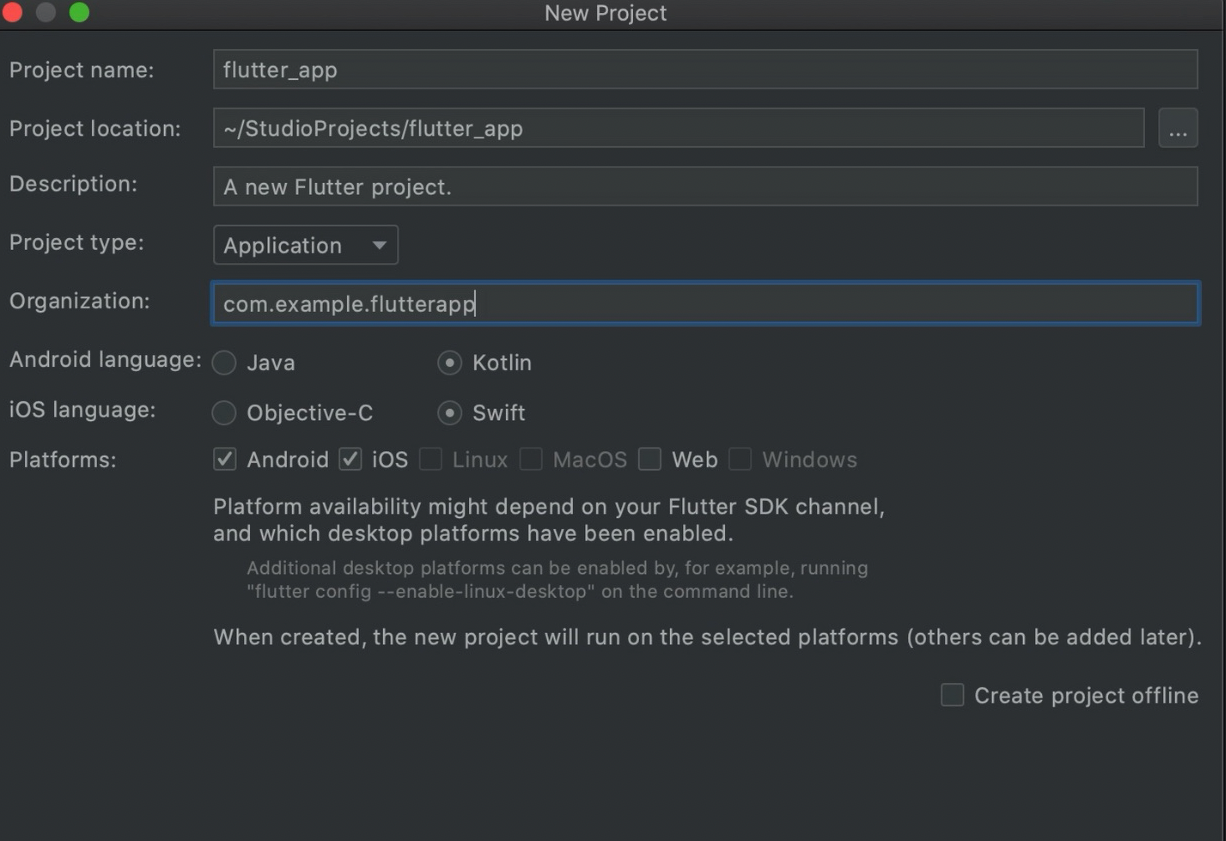Click into the Project location path field

coord(679,128)
